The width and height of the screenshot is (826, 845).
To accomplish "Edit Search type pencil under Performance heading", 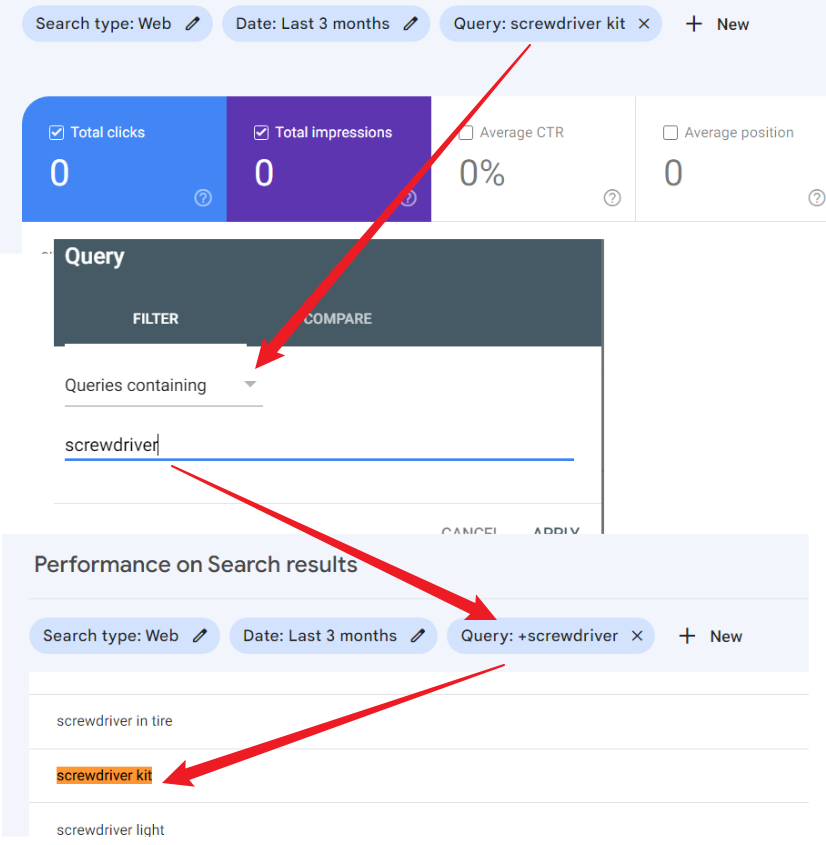I will coord(200,636).
